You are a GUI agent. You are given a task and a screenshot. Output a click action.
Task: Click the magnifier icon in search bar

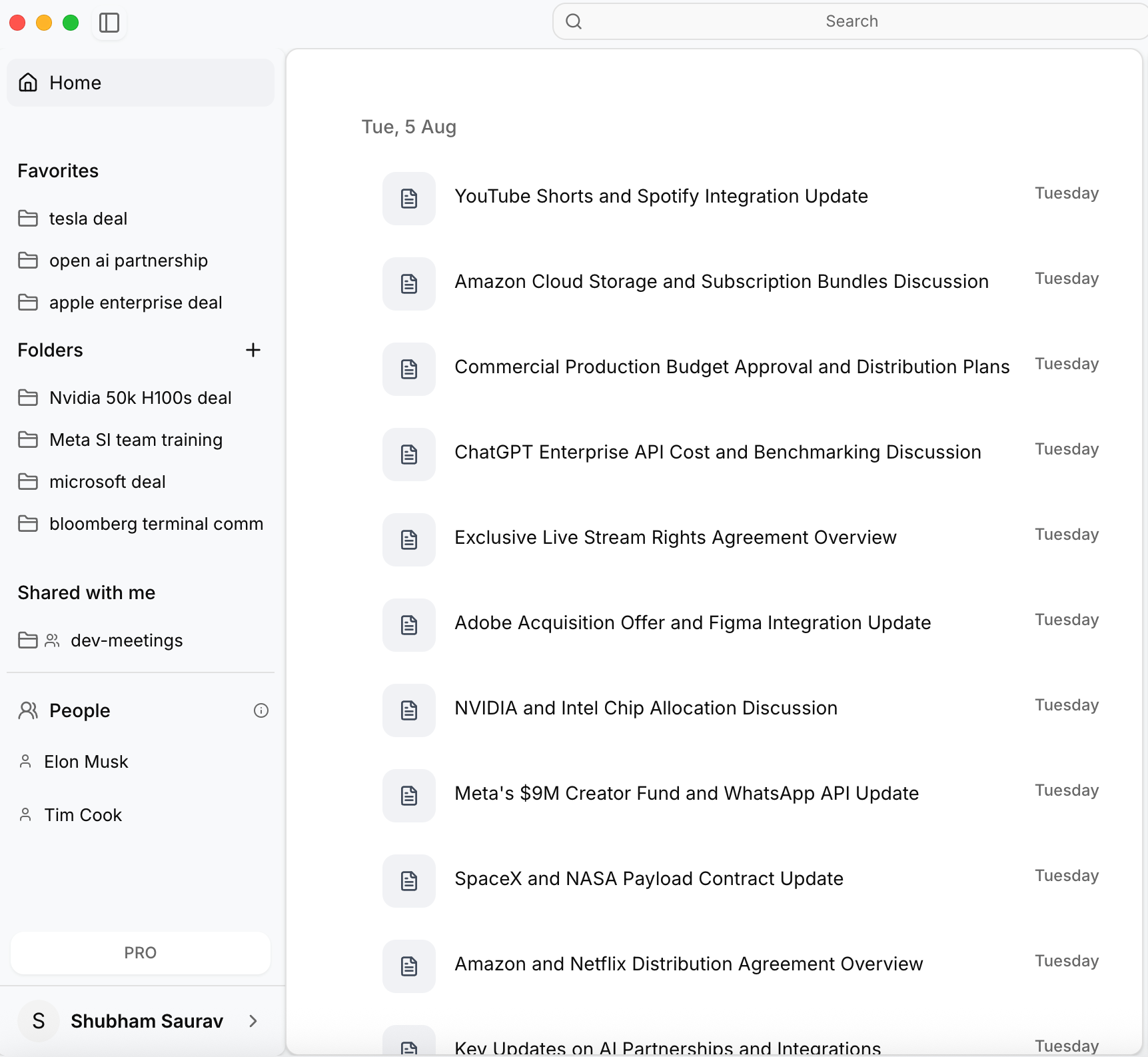pyautogui.click(x=574, y=21)
